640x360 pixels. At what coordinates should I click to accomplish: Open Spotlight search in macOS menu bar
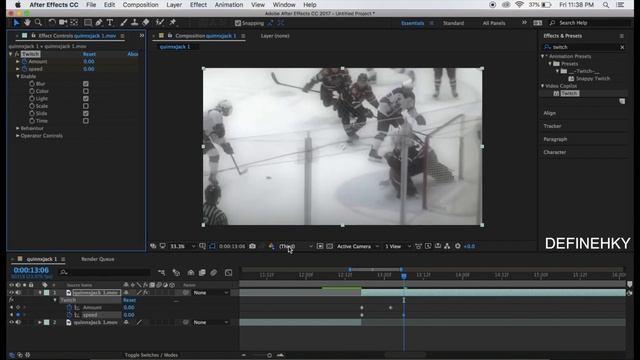[x=606, y=5]
